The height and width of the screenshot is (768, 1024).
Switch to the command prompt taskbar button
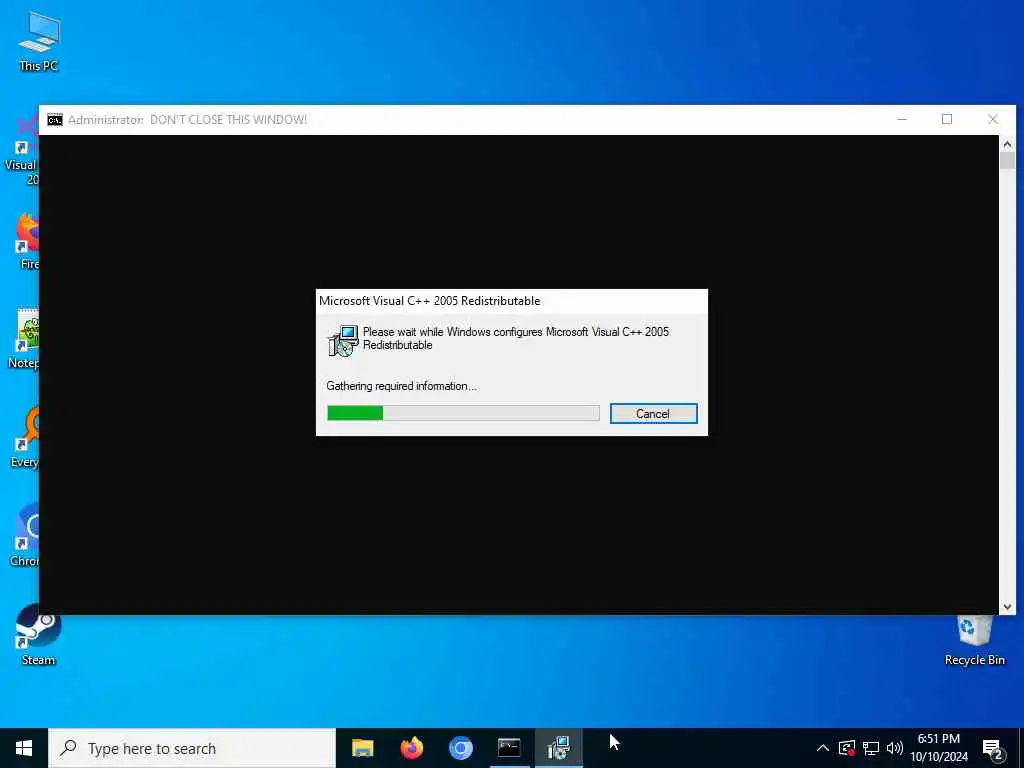(509, 748)
